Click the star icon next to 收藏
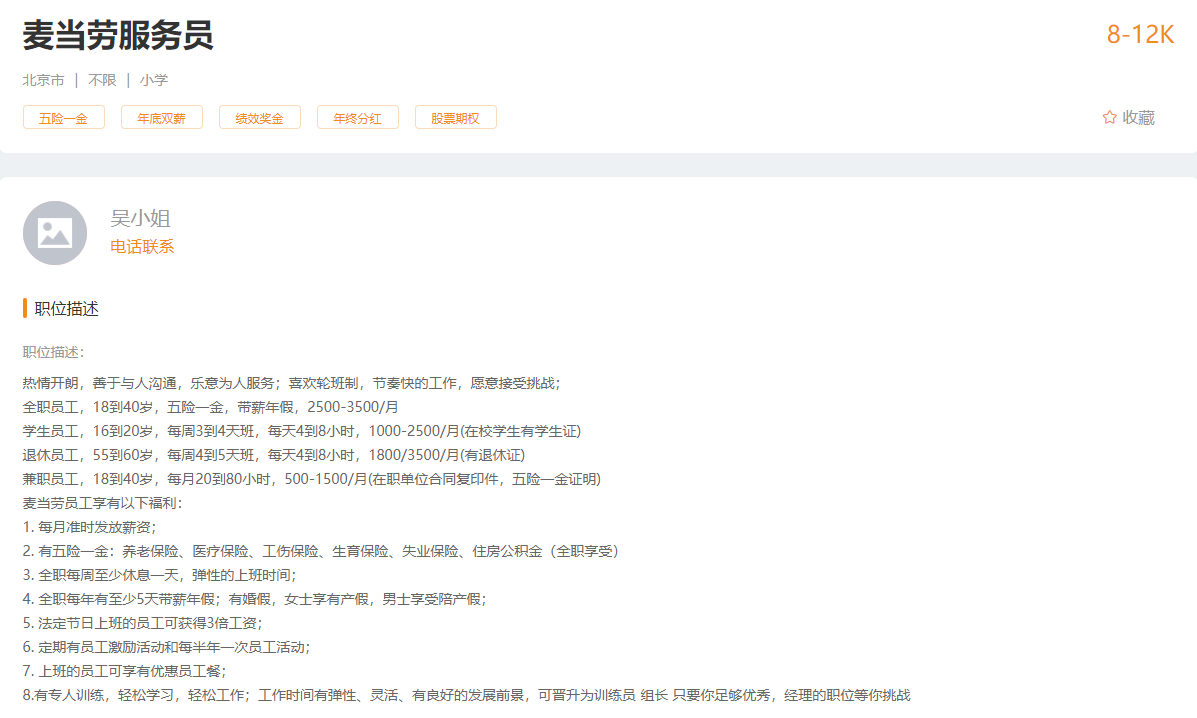Viewport: 1197px width, 718px height. (1109, 118)
